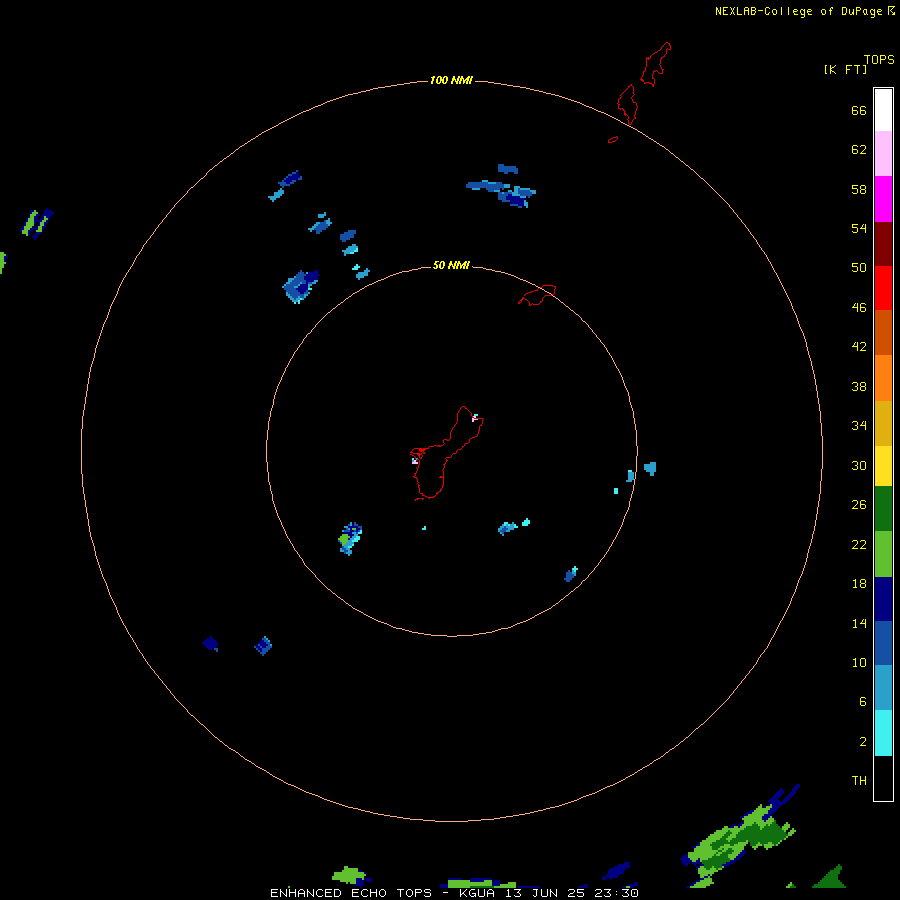The width and height of the screenshot is (900, 900).
Task: Click the 38 value on the legend
Action: 859,386
